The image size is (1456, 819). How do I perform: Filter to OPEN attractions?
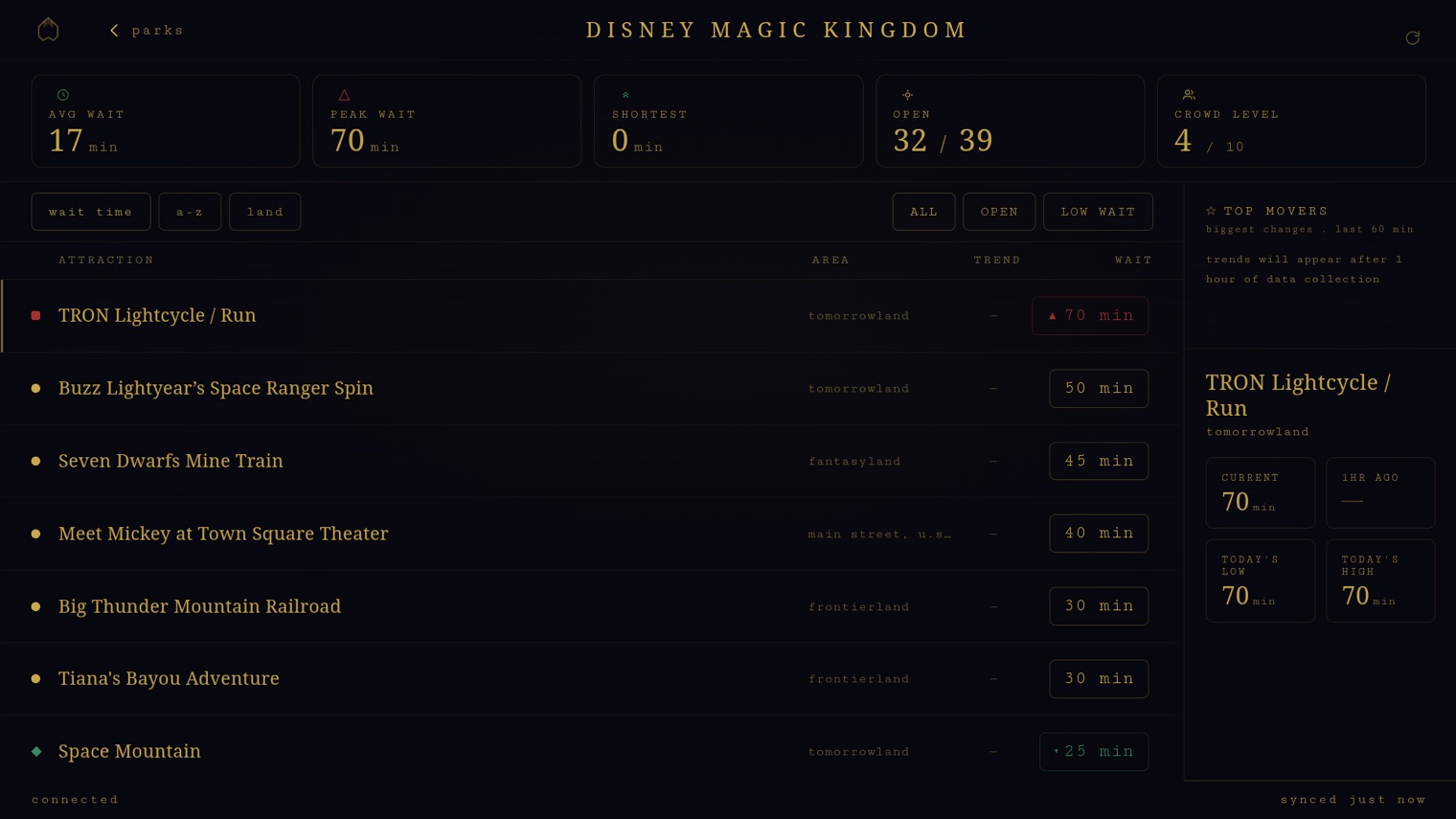[x=999, y=212]
